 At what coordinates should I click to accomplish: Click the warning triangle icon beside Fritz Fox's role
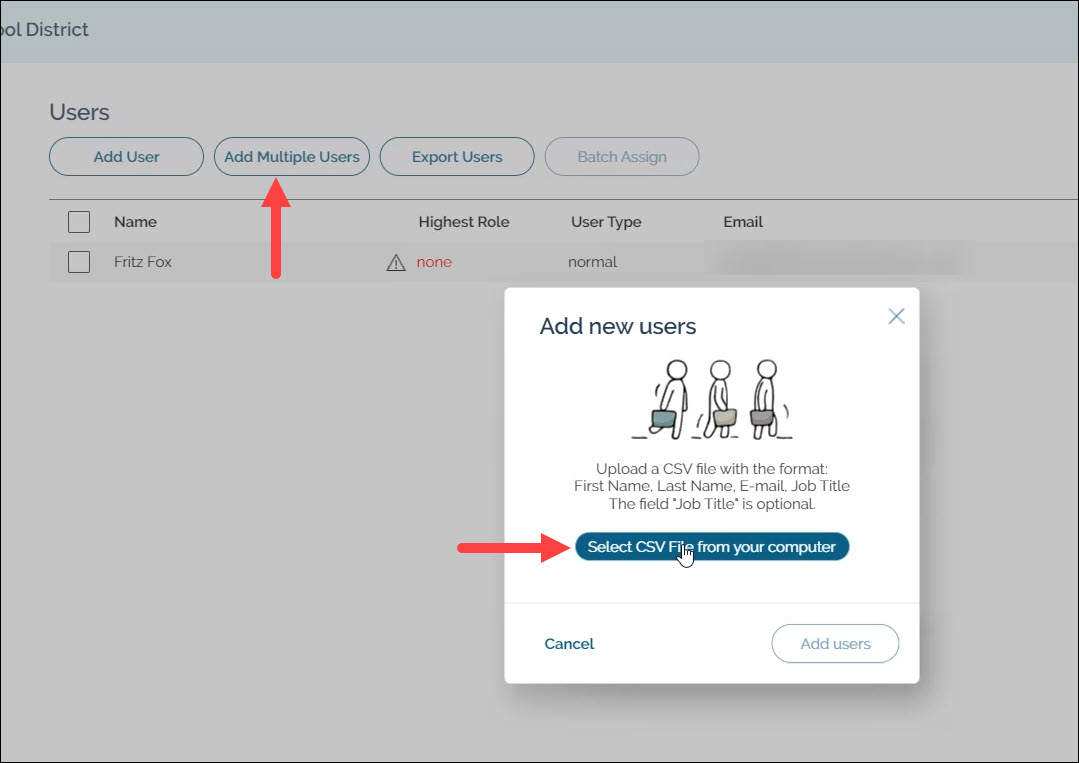[396, 263]
